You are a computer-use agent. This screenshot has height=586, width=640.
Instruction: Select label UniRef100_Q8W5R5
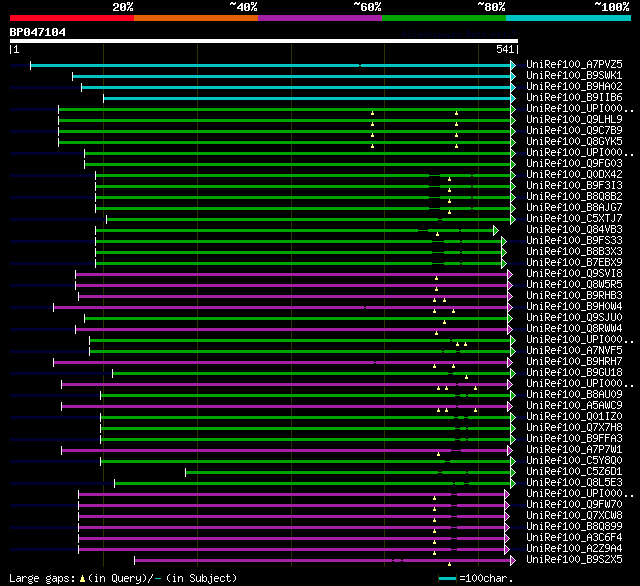click(x=574, y=285)
